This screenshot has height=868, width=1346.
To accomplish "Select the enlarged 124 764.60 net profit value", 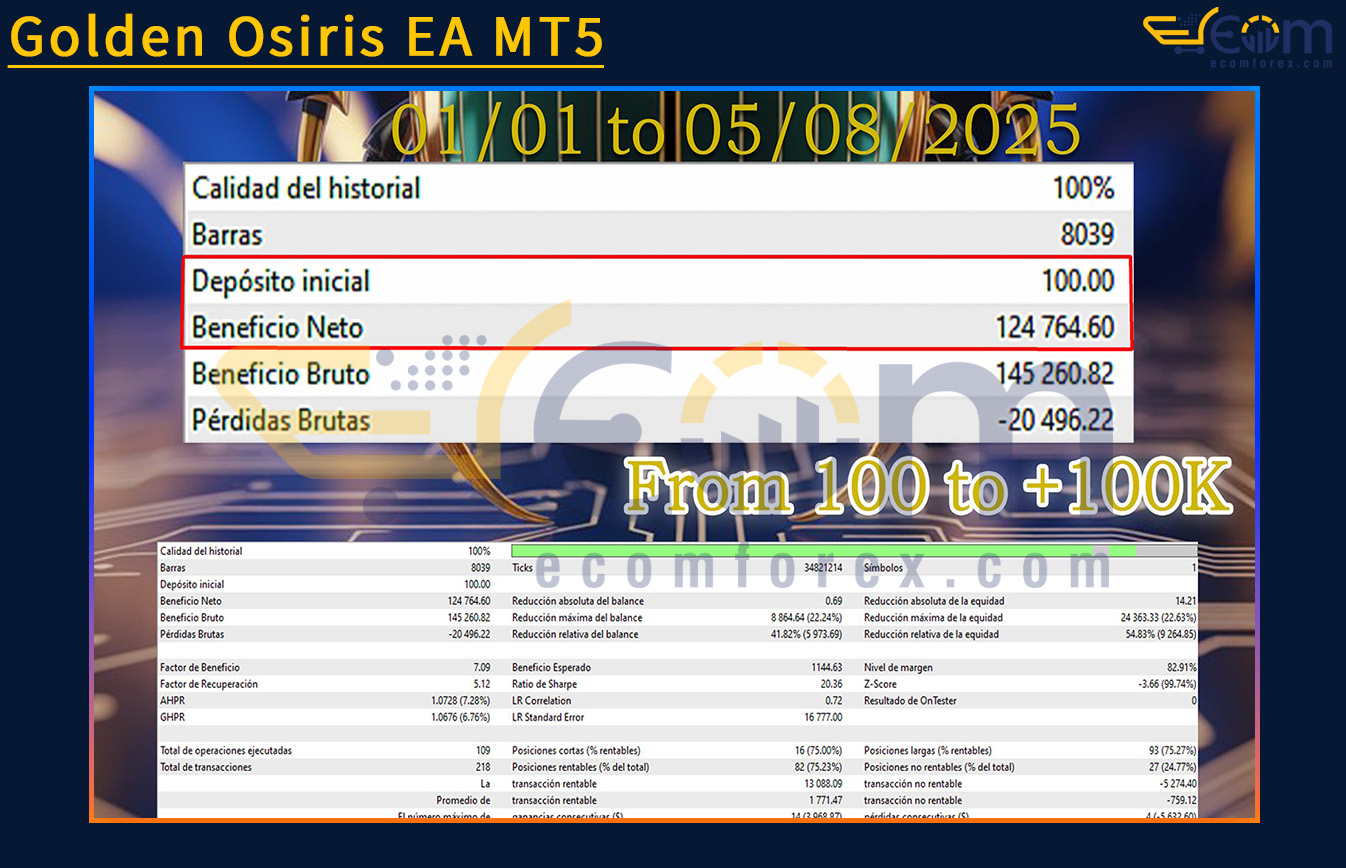I will (x=1054, y=327).
